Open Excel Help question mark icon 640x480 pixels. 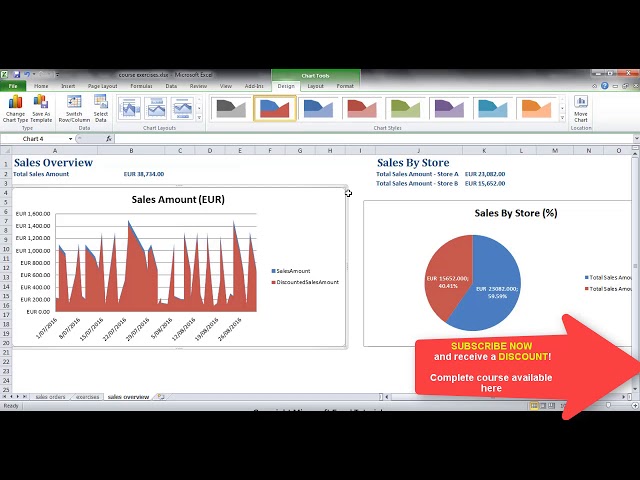[x=604, y=86]
